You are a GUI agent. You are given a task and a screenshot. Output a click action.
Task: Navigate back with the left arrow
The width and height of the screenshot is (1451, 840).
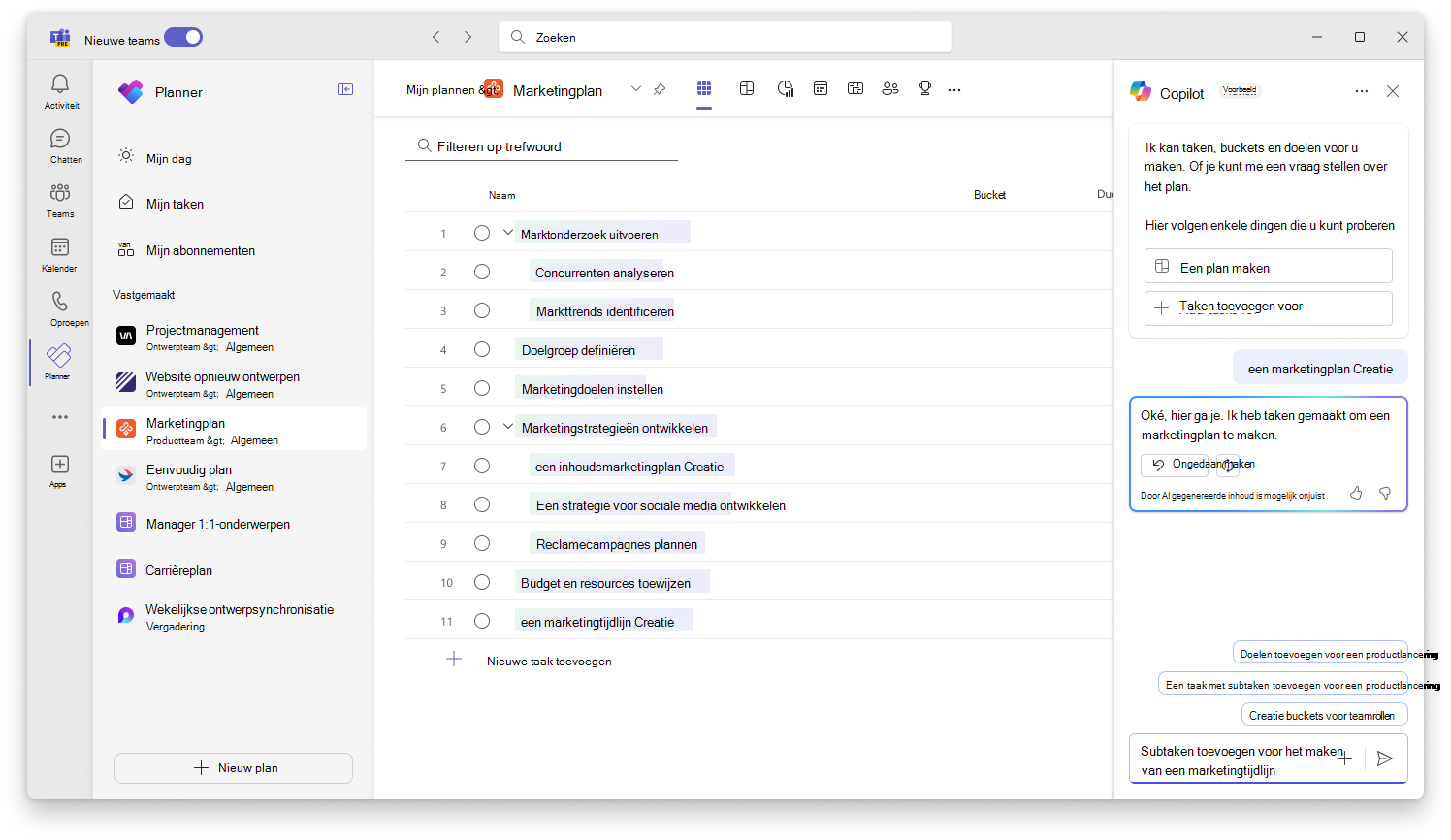436,37
